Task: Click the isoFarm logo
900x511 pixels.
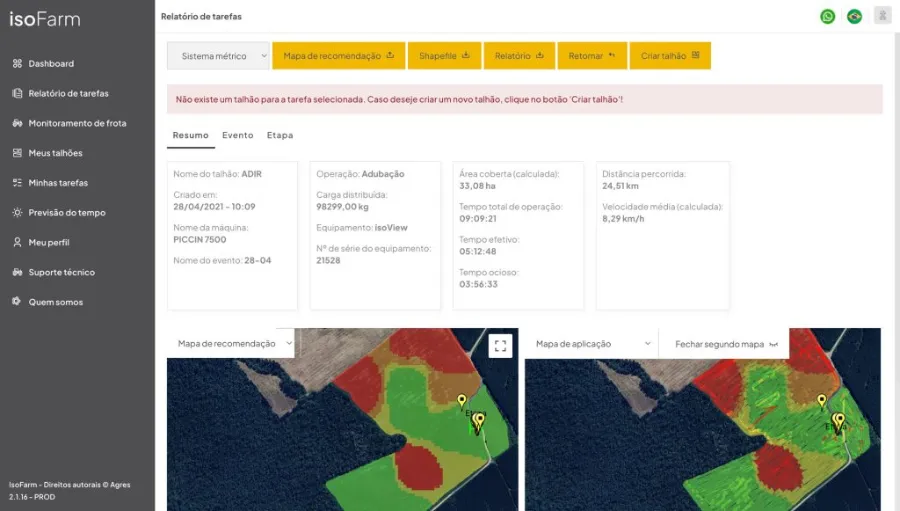Action: click(x=45, y=19)
